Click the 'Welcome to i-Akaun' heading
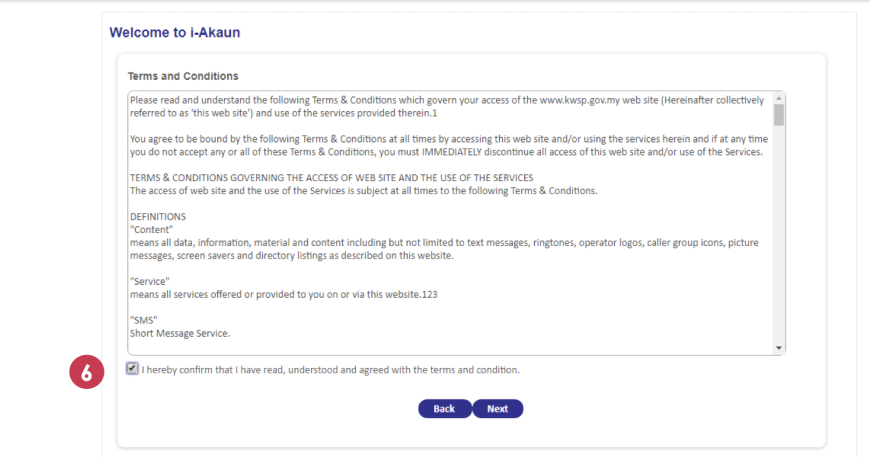Viewport: 870px width, 462px height. click(175, 32)
